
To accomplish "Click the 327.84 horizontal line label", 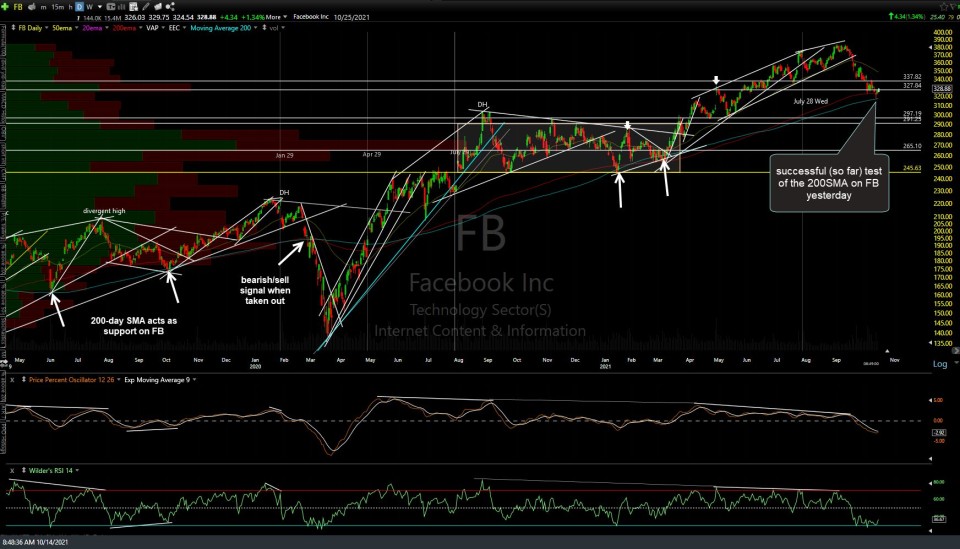I will pos(912,86).
